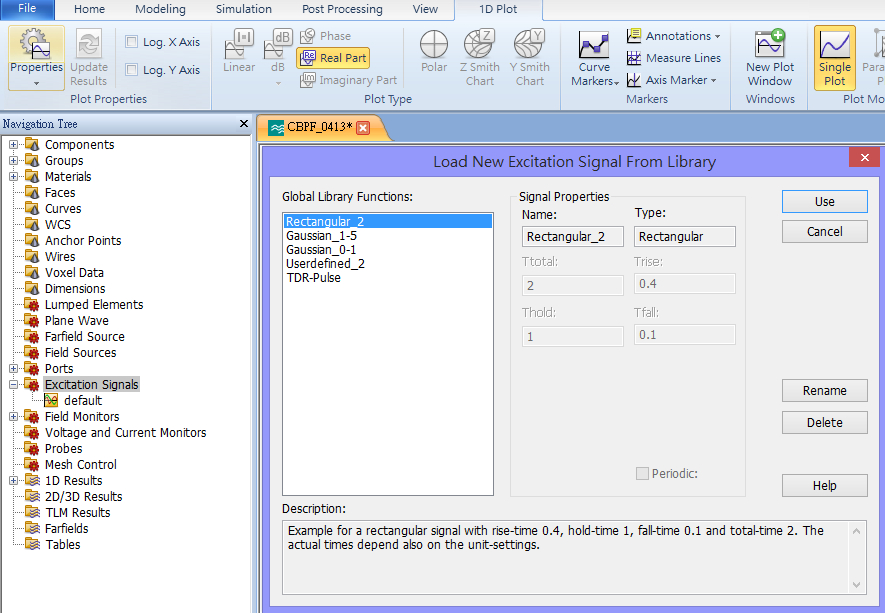885x613 pixels.
Task: Activate Measure Lines tool
Action: point(673,58)
